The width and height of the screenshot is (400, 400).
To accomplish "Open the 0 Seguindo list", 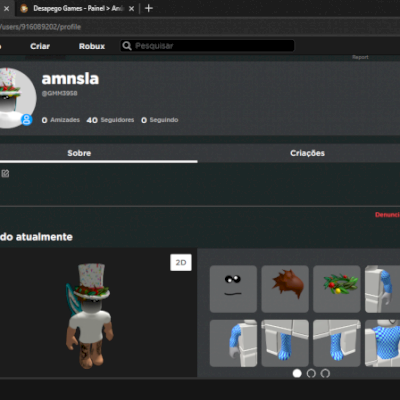I will tap(160, 120).
